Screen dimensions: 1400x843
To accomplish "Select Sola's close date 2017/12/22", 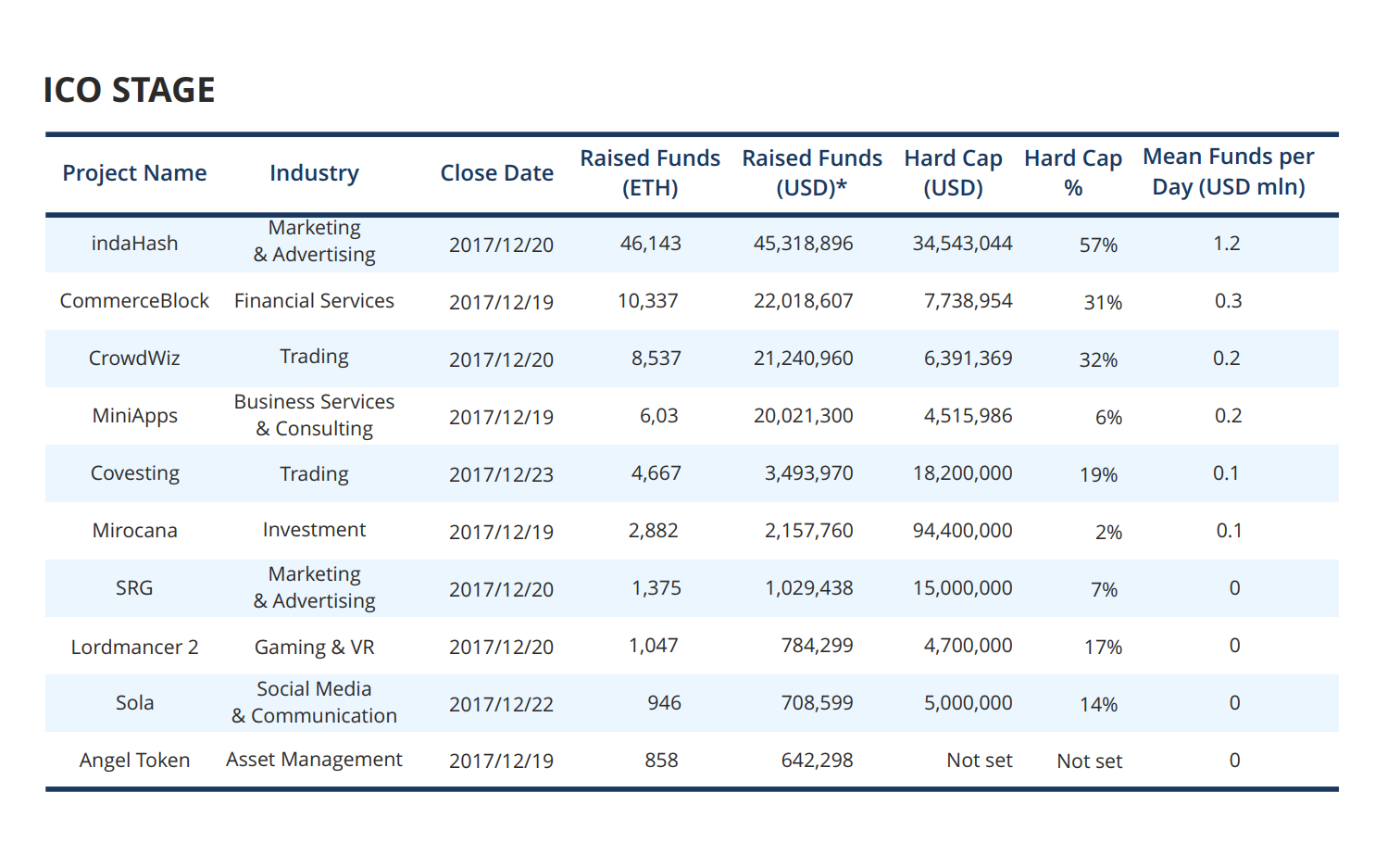I will [x=501, y=705].
